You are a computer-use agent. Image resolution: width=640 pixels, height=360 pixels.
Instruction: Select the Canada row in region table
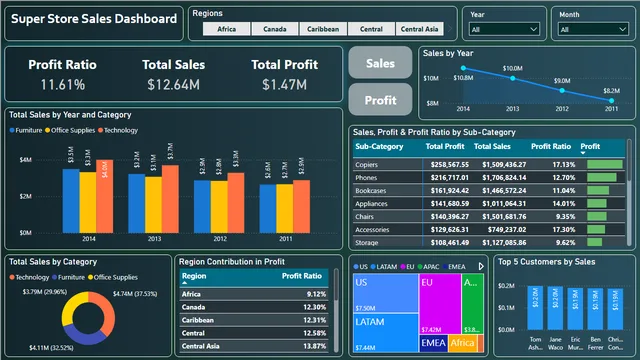point(254,307)
